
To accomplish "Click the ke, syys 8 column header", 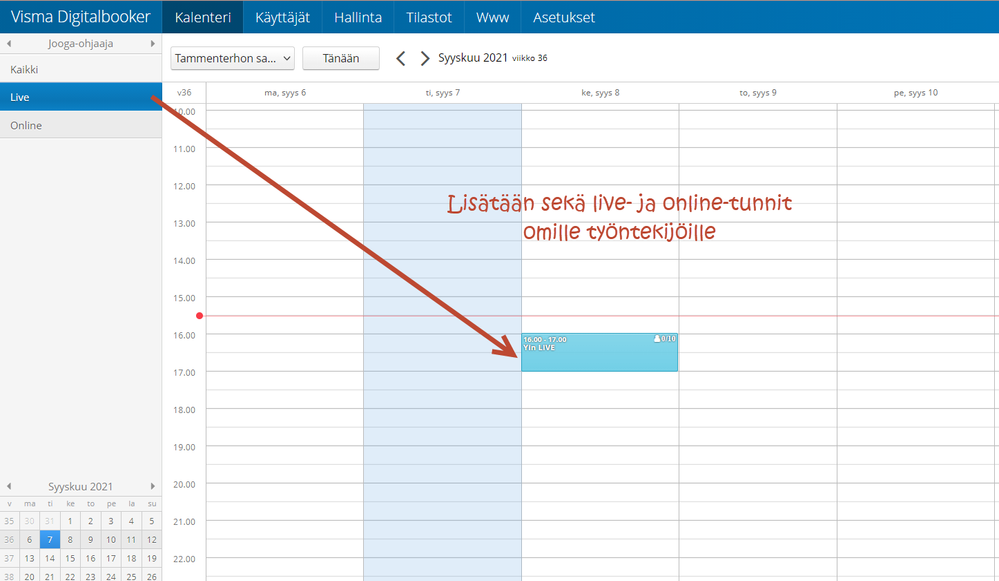I will coord(600,92).
